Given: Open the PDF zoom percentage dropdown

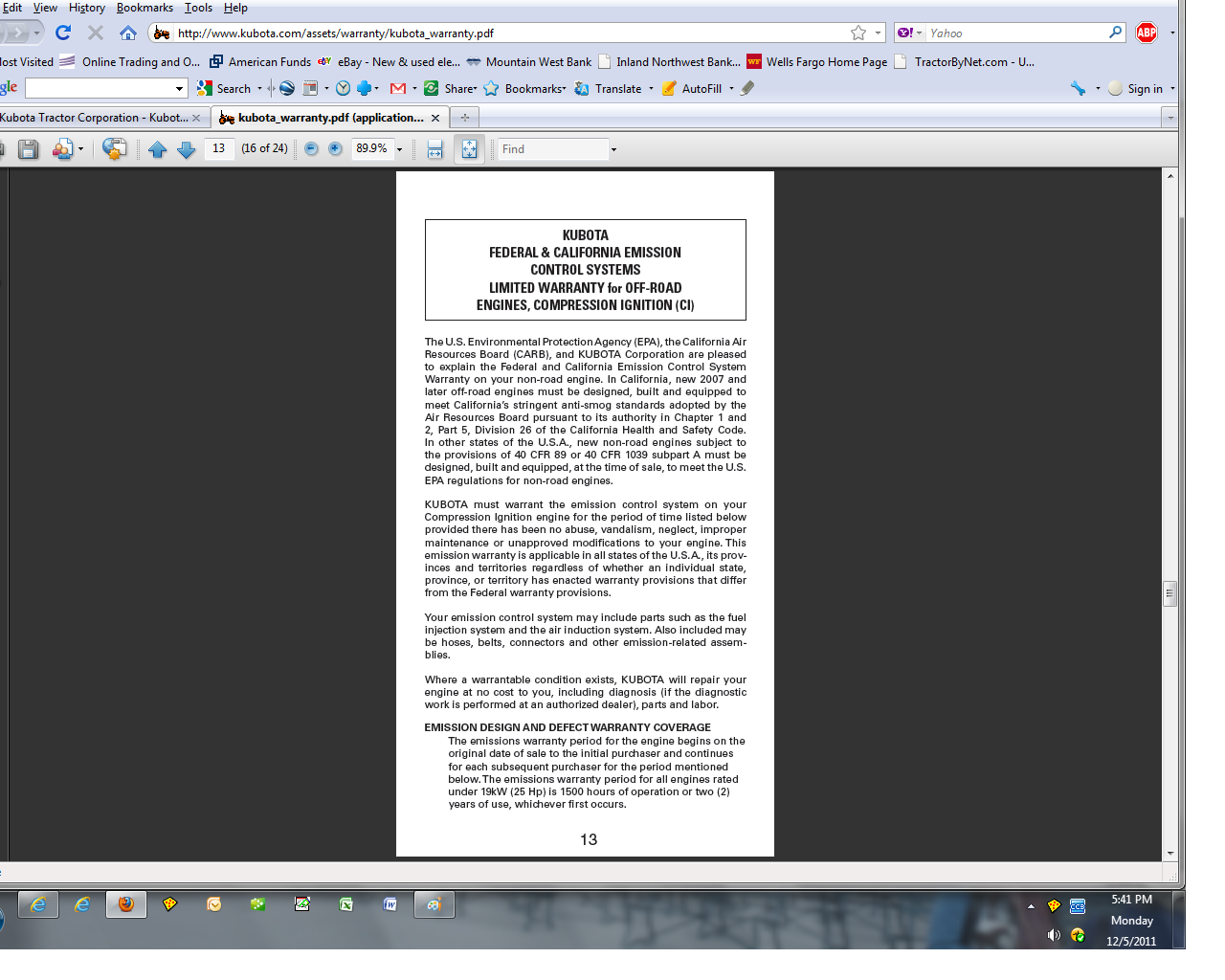Looking at the screenshot, I should click(x=399, y=149).
